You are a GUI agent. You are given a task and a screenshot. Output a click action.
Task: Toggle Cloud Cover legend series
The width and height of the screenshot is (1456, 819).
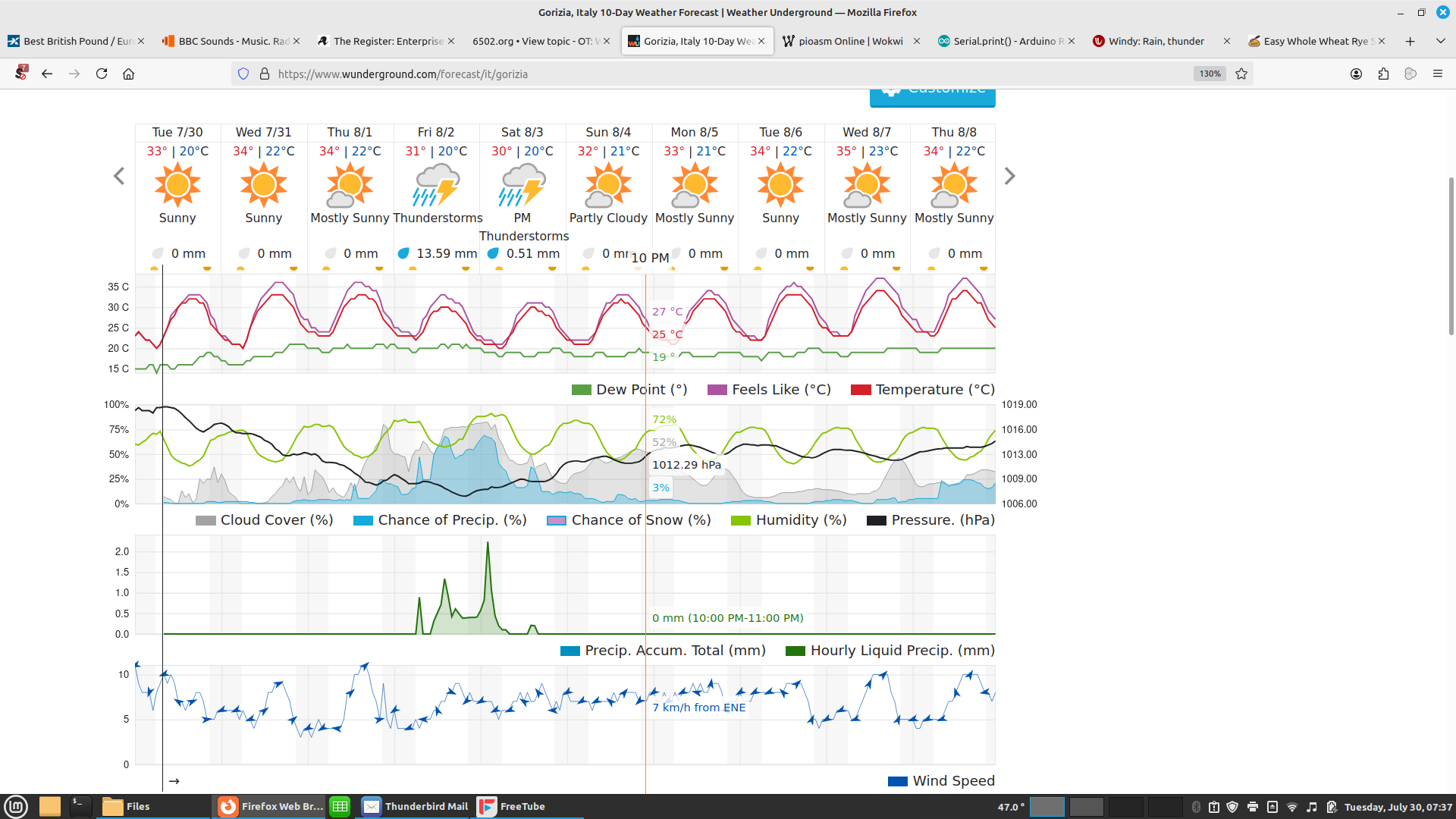pos(265,520)
